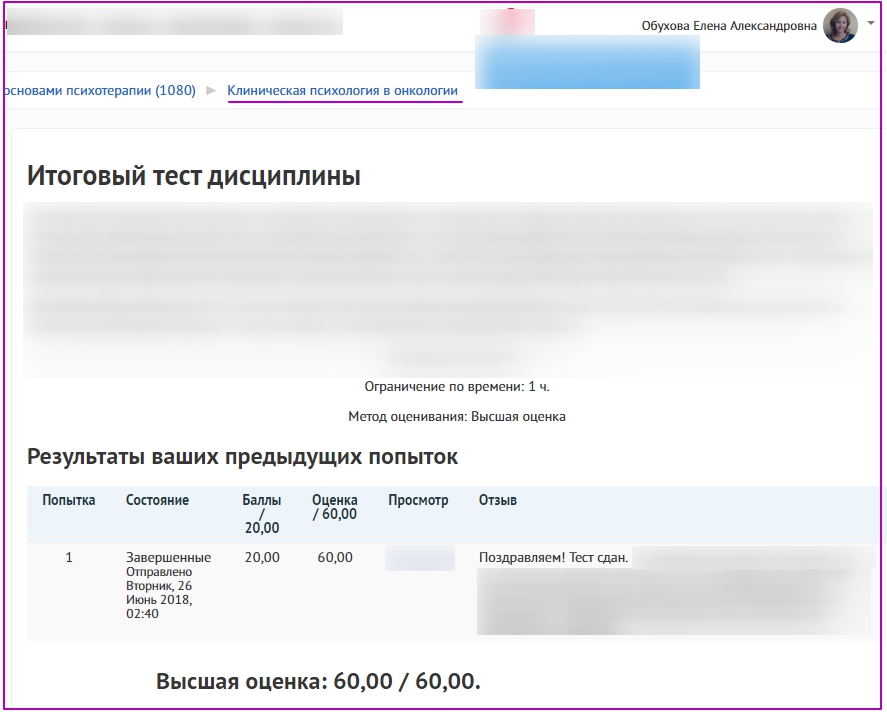Screen dimensions: 887x712
Task: Click the Попытка column header
Action: click(x=69, y=500)
